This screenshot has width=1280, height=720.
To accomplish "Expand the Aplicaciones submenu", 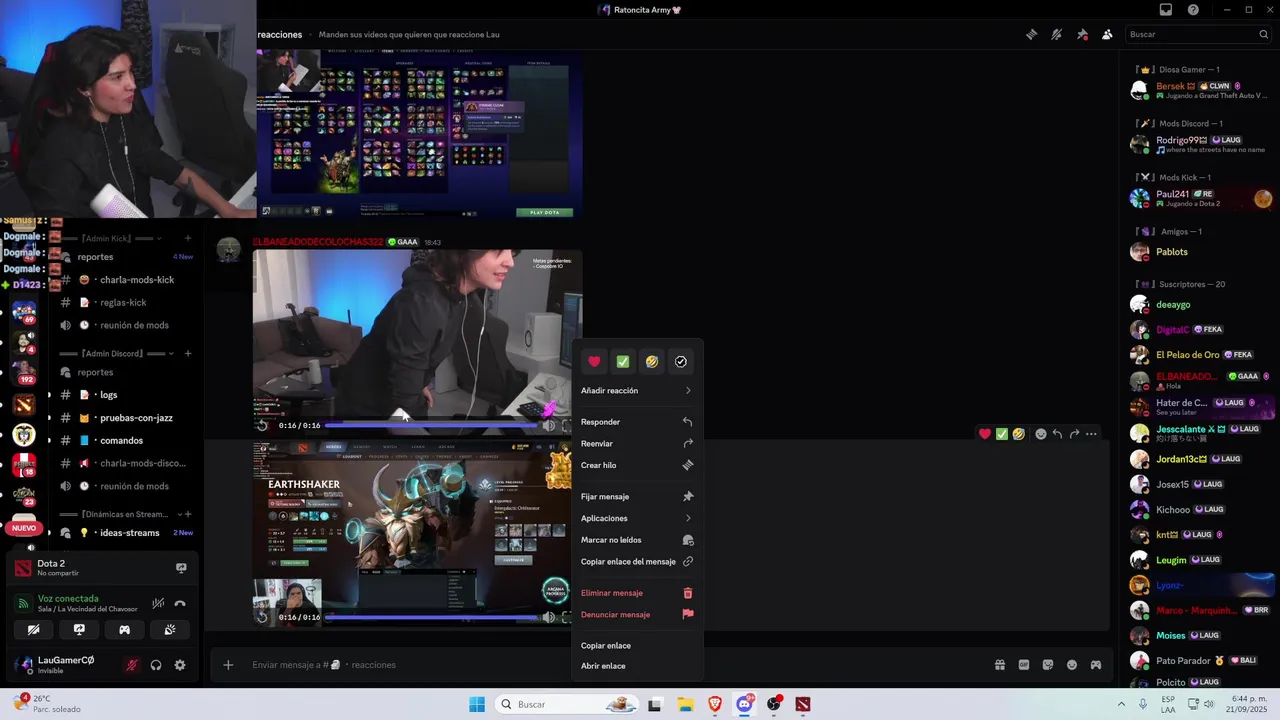I will [637, 518].
